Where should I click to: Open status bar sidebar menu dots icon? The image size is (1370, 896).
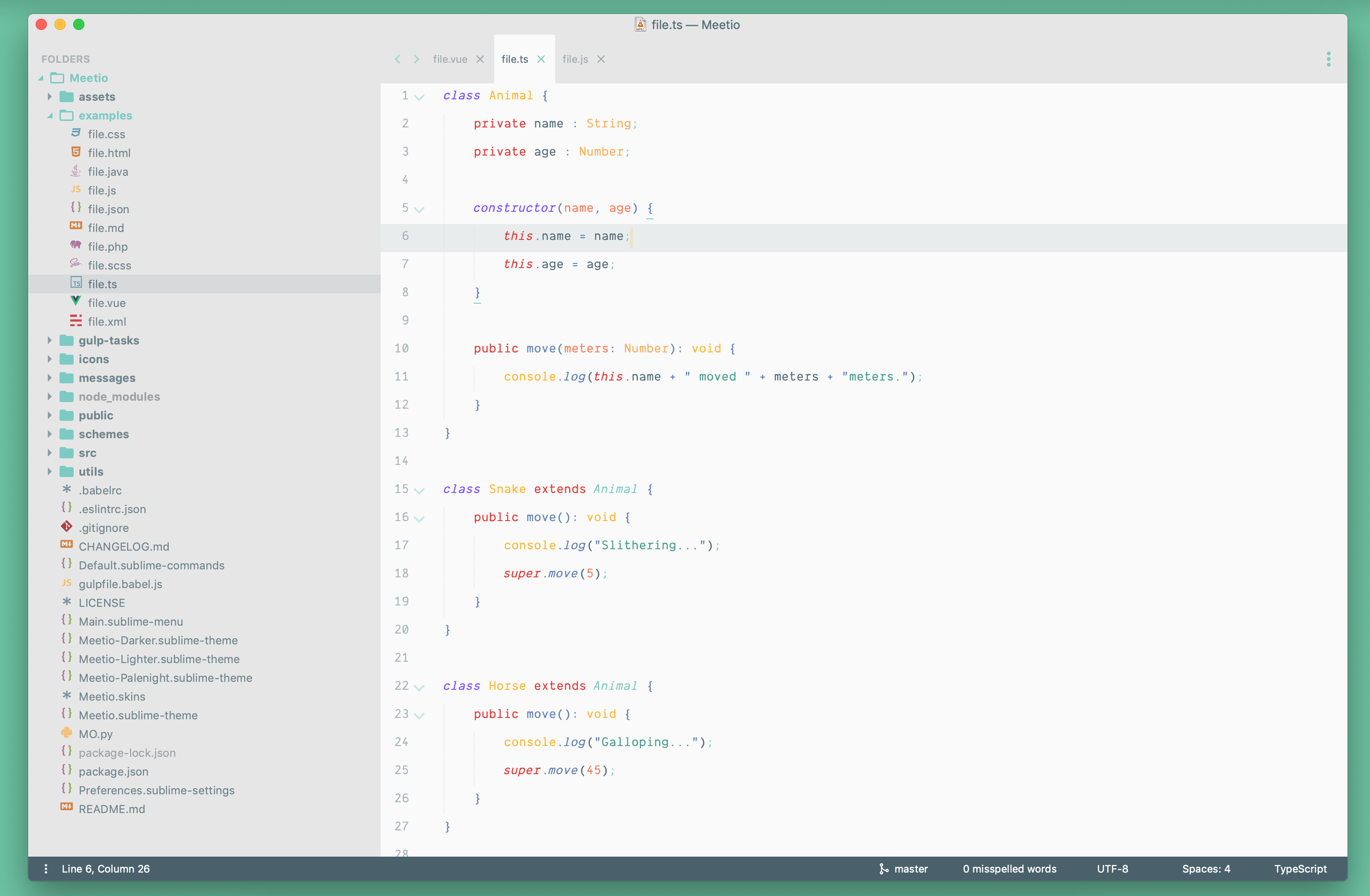46,868
